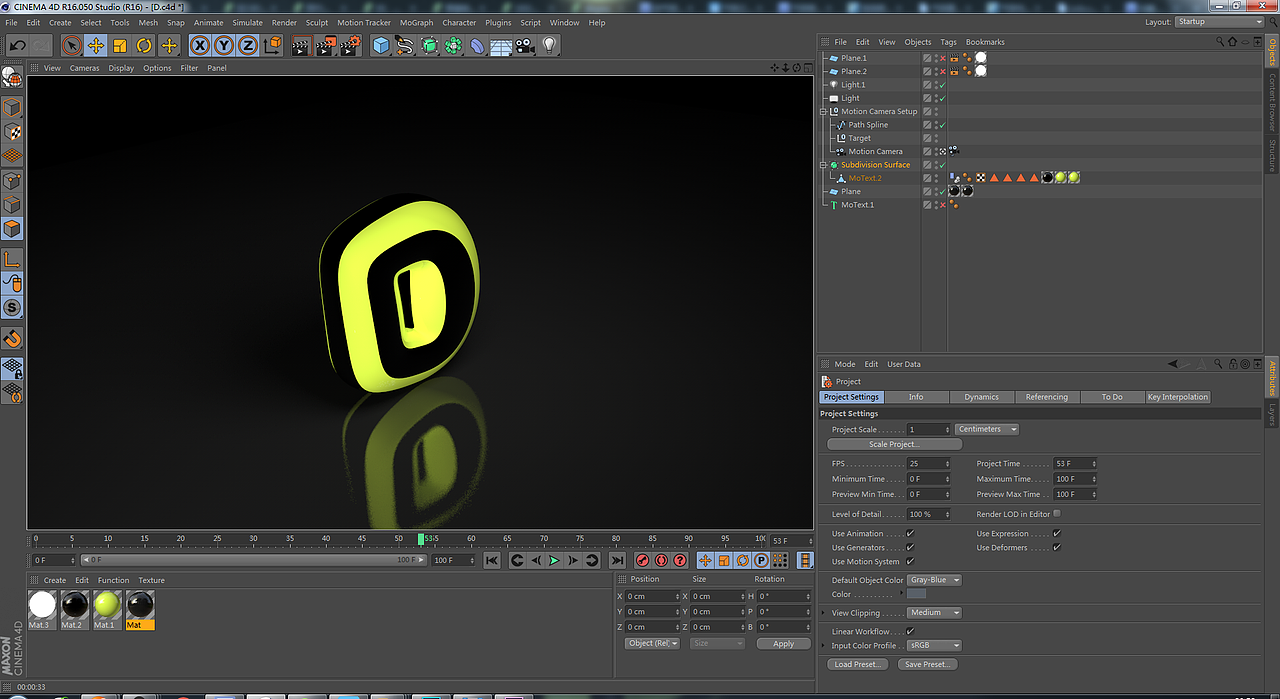The height and width of the screenshot is (699, 1280).
Task: Toggle the coordinate system icon
Action: point(272,45)
